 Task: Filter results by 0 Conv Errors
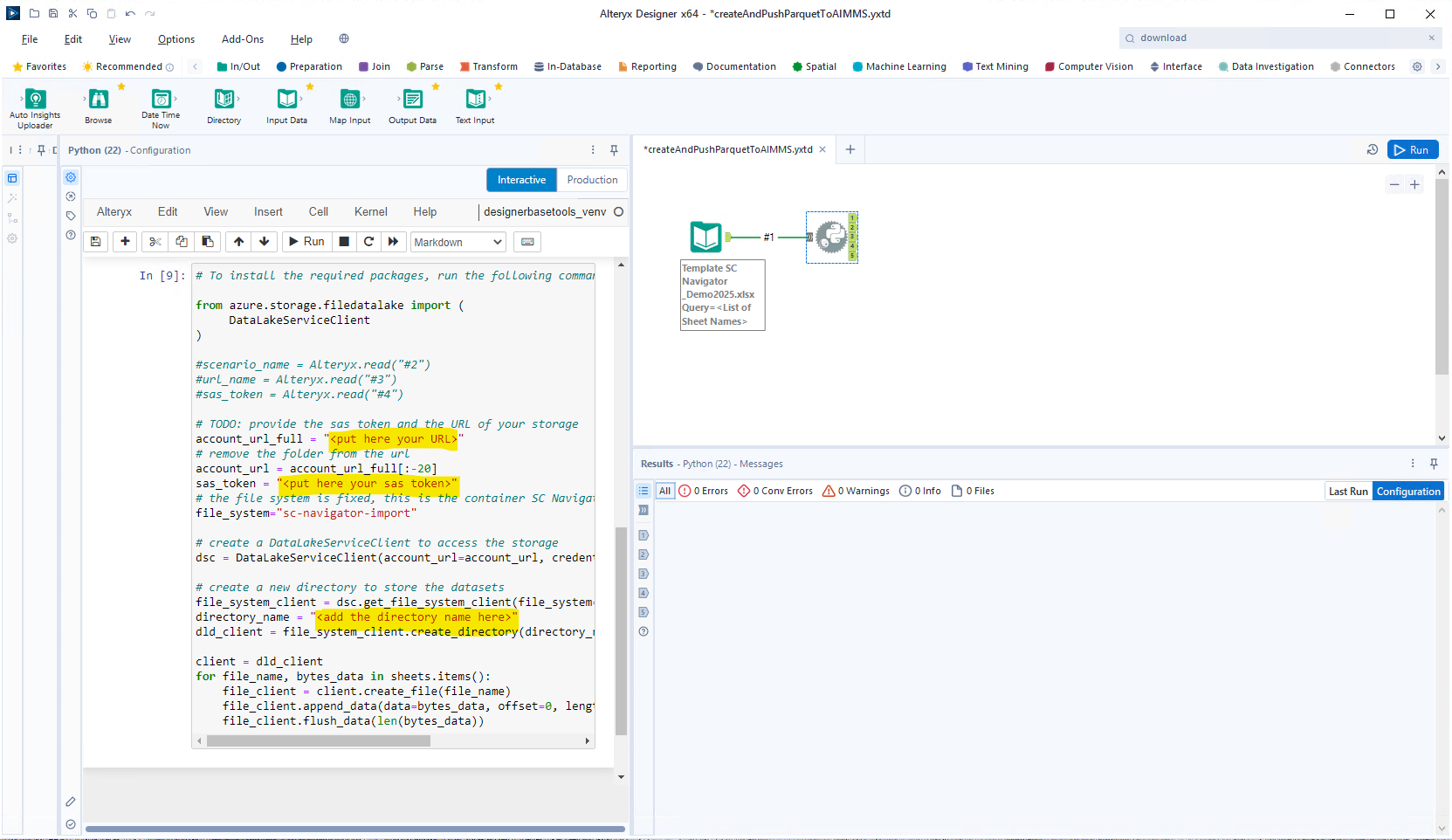click(x=775, y=491)
